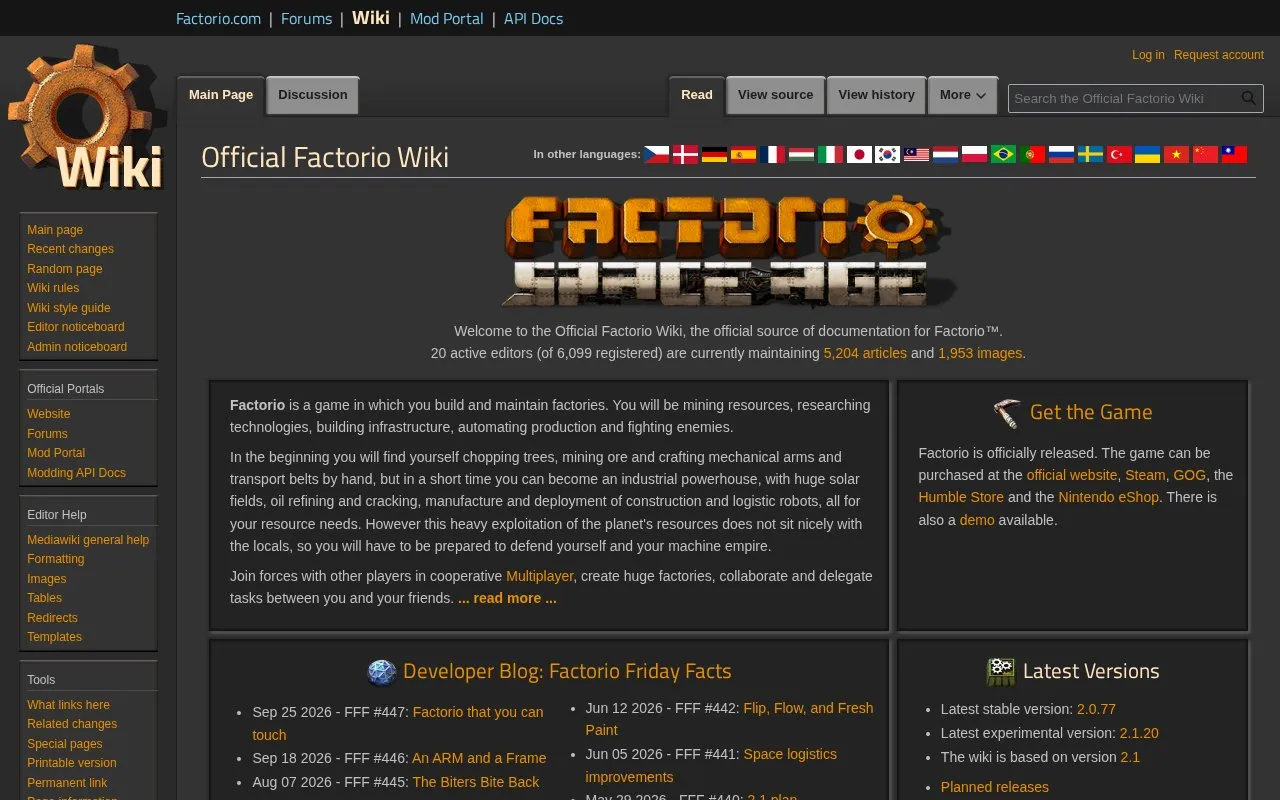This screenshot has width=1280, height=800.
Task: Click the globe icon beside Developer Blog
Action: point(381,672)
